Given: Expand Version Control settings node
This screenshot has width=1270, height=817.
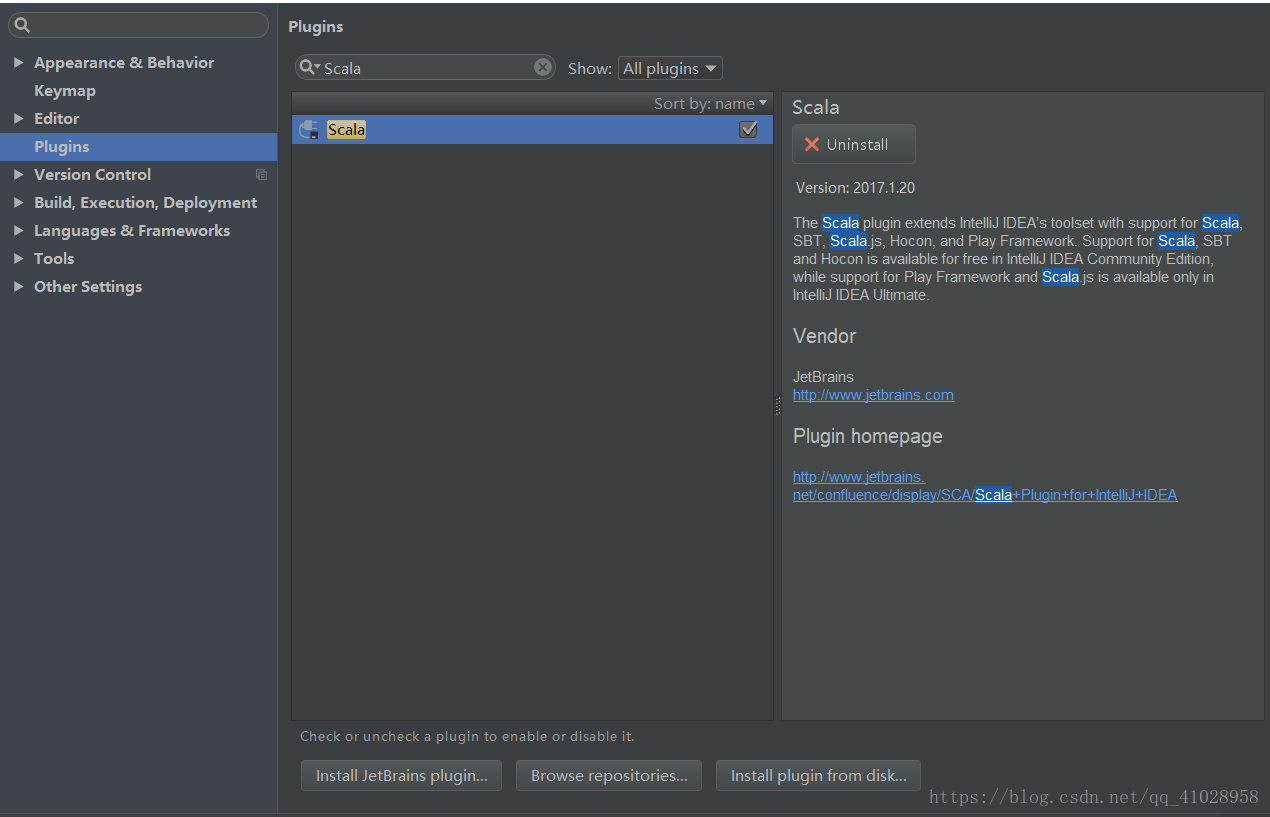Looking at the screenshot, I should point(18,174).
